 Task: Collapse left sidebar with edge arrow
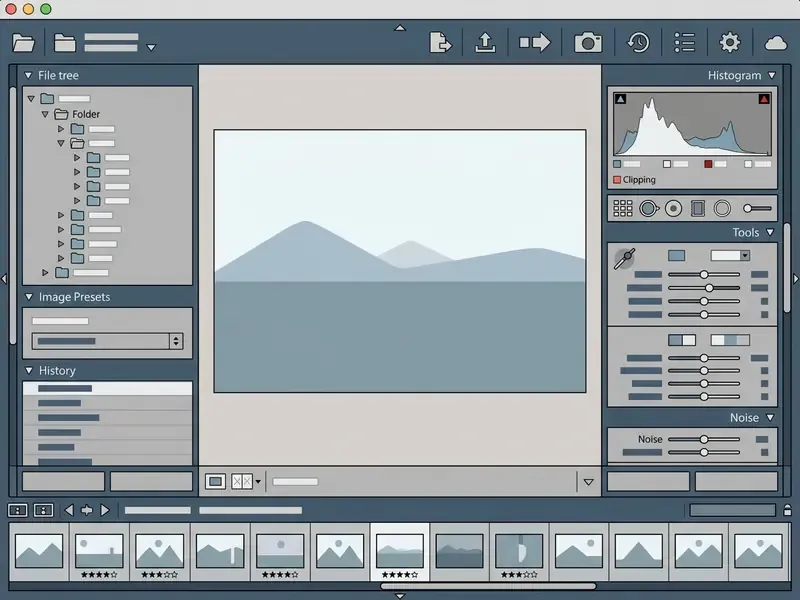click(4, 279)
